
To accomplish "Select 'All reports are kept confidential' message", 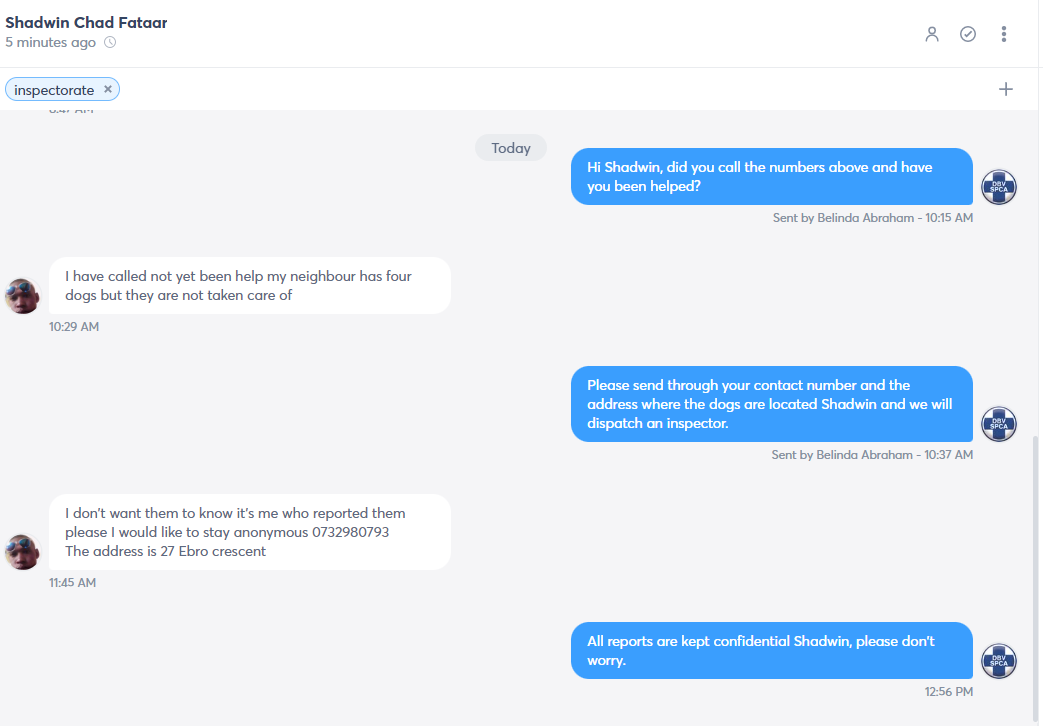I will point(772,650).
